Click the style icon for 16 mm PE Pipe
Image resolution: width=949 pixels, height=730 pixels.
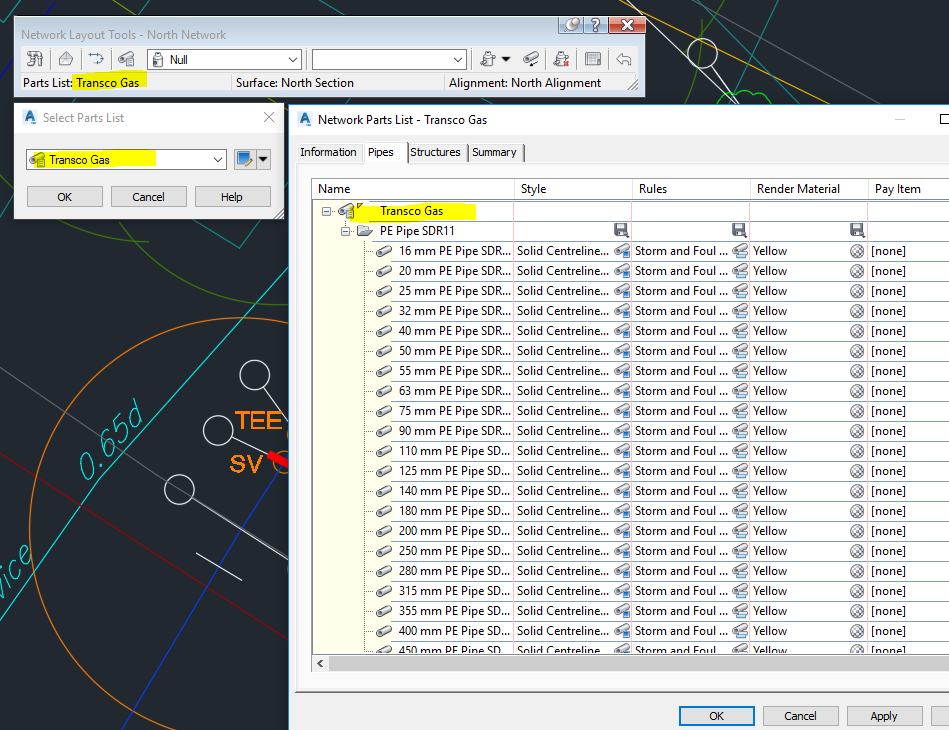tap(622, 251)
